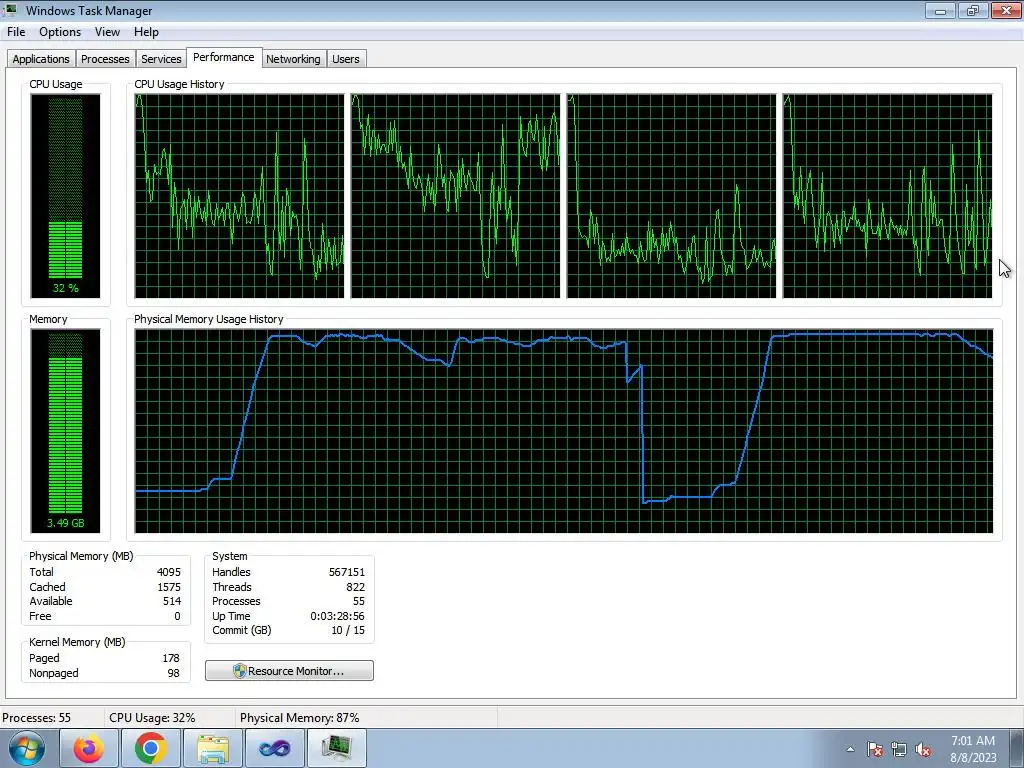Click the Up Time value 0:03:28:56
Viewport: 1024px width, 768px height.
pyautogui.click(x=337, y=616)
